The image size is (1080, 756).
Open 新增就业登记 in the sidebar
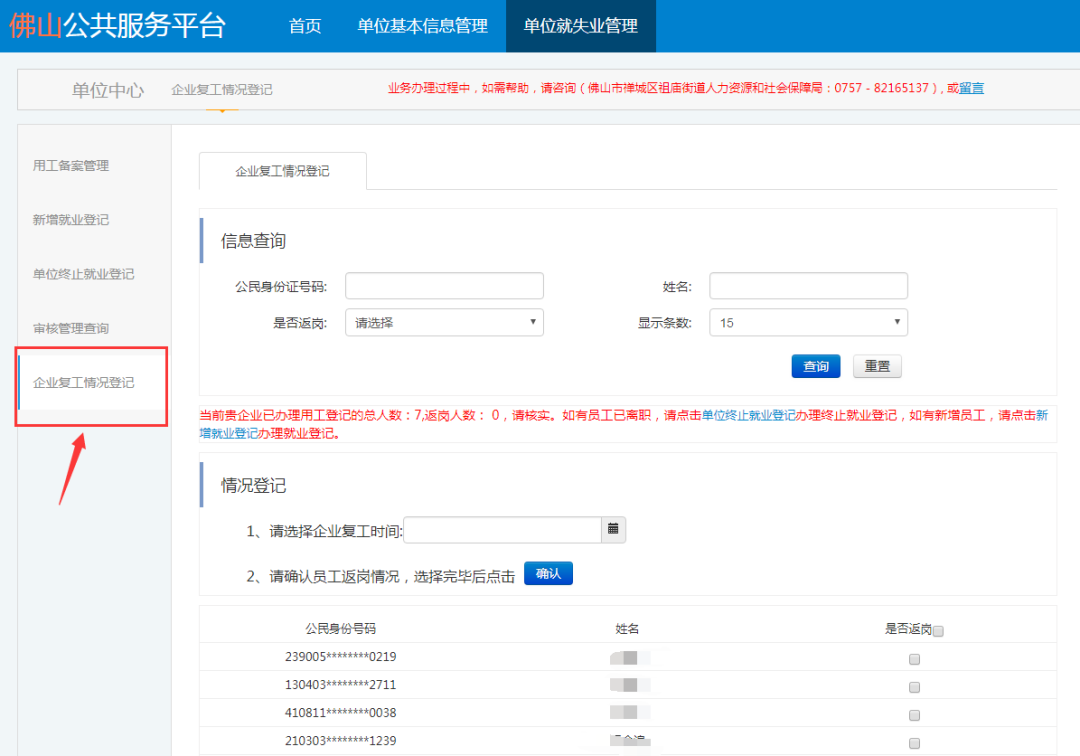pos(71,220)
